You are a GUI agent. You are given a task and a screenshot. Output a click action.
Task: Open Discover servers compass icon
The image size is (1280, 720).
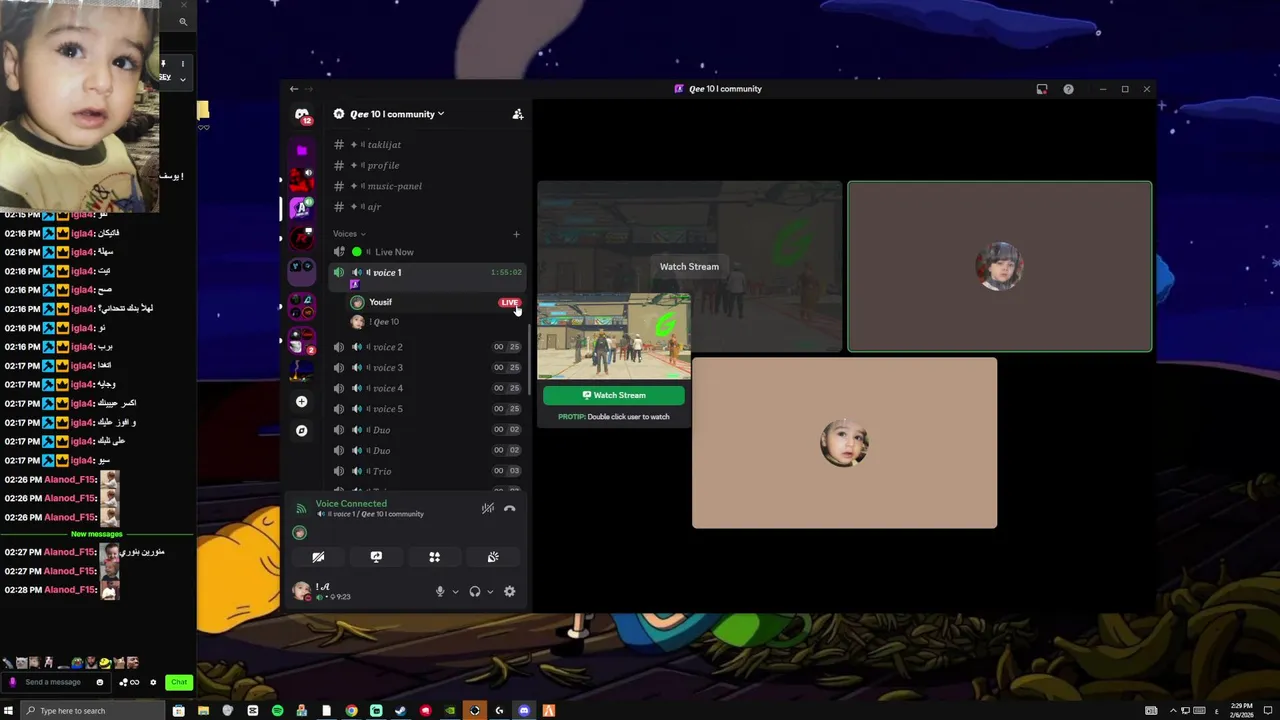click(x=301, y=430)
